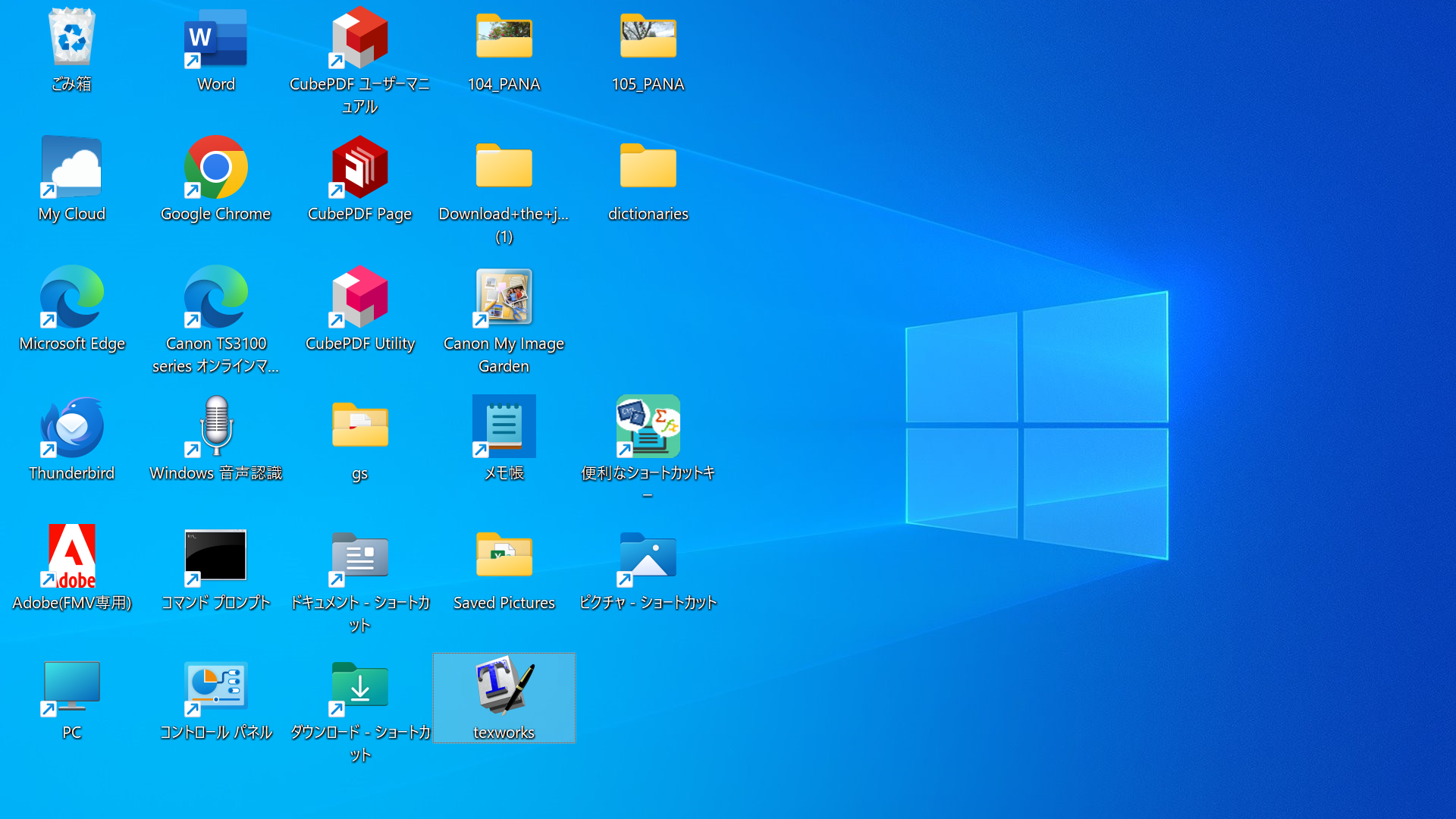Select the コマンド プロンプト shortcut icon

click(x=215, y=556)
